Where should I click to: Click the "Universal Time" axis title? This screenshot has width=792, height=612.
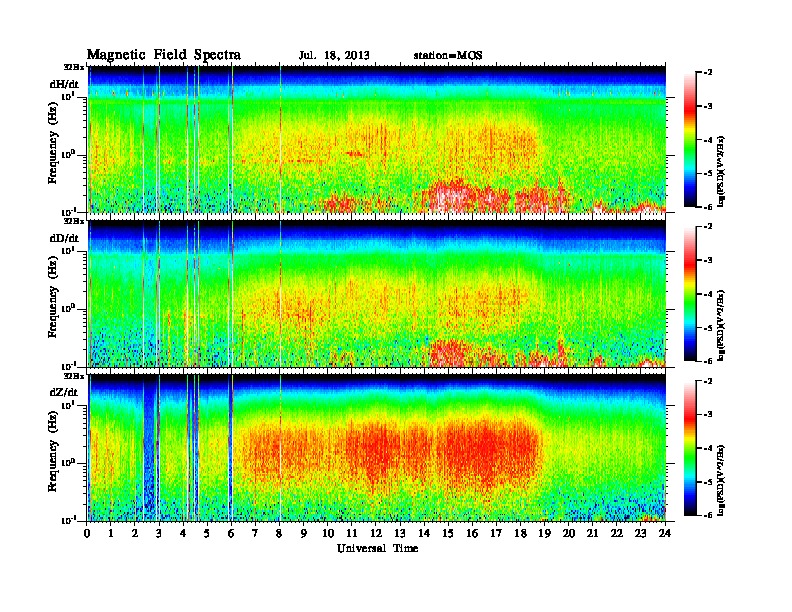pyautogui.click(x=377, y=548)
